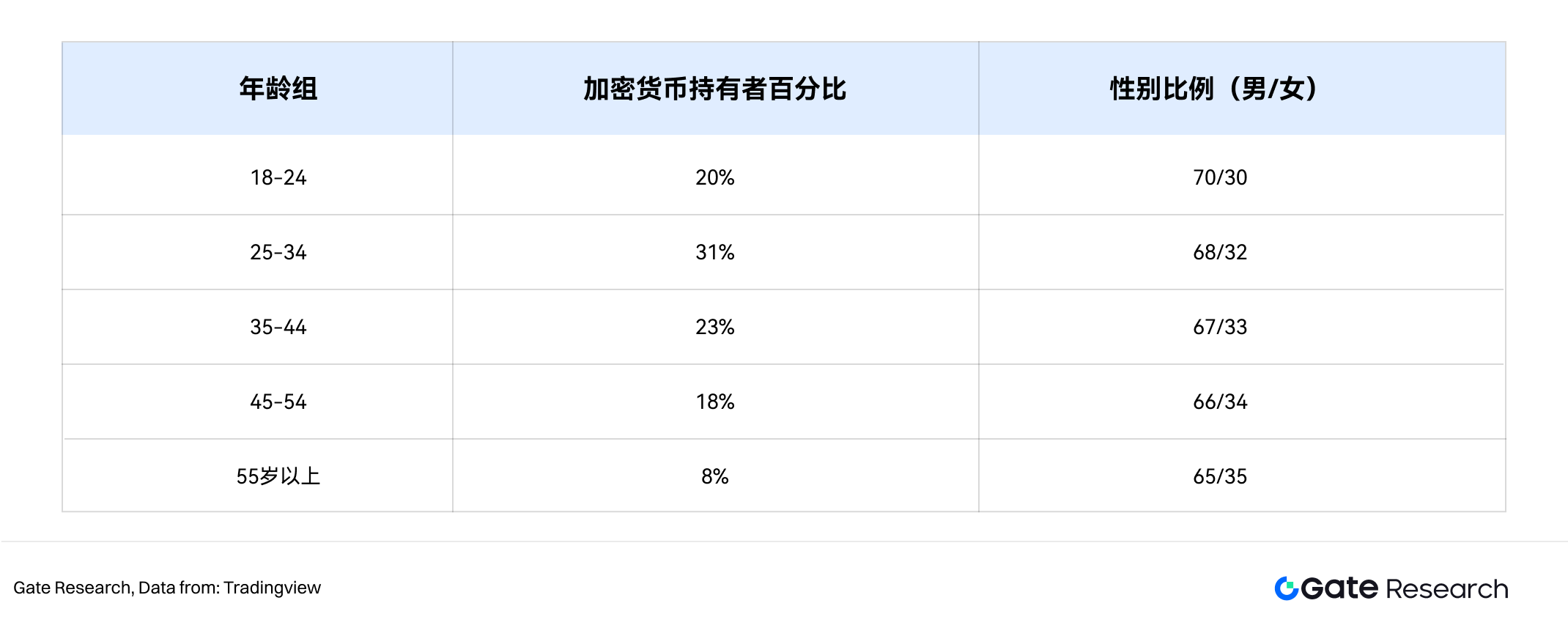Click the 67/33 gender ratio cell
1568x636 pixels.
(x=1220, y=327)
